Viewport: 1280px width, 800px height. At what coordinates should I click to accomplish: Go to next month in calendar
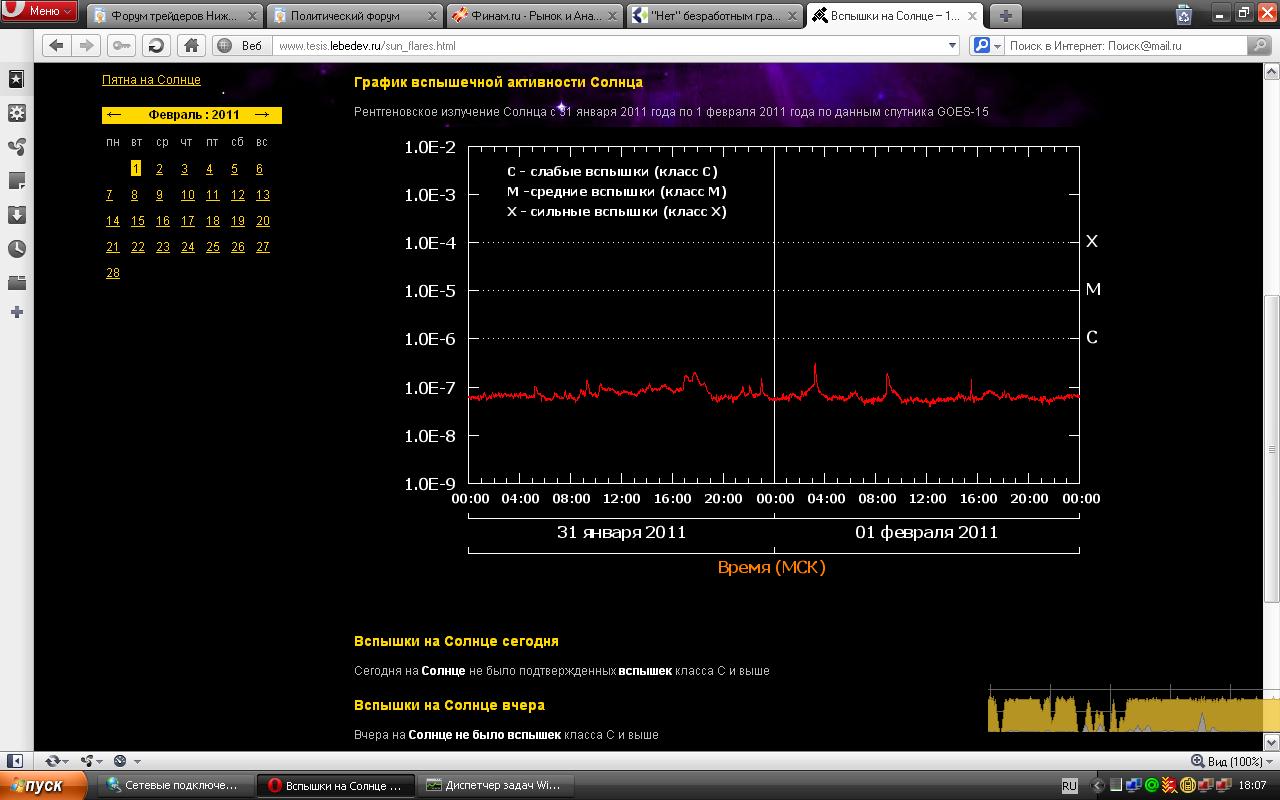(x=262, y=115)
